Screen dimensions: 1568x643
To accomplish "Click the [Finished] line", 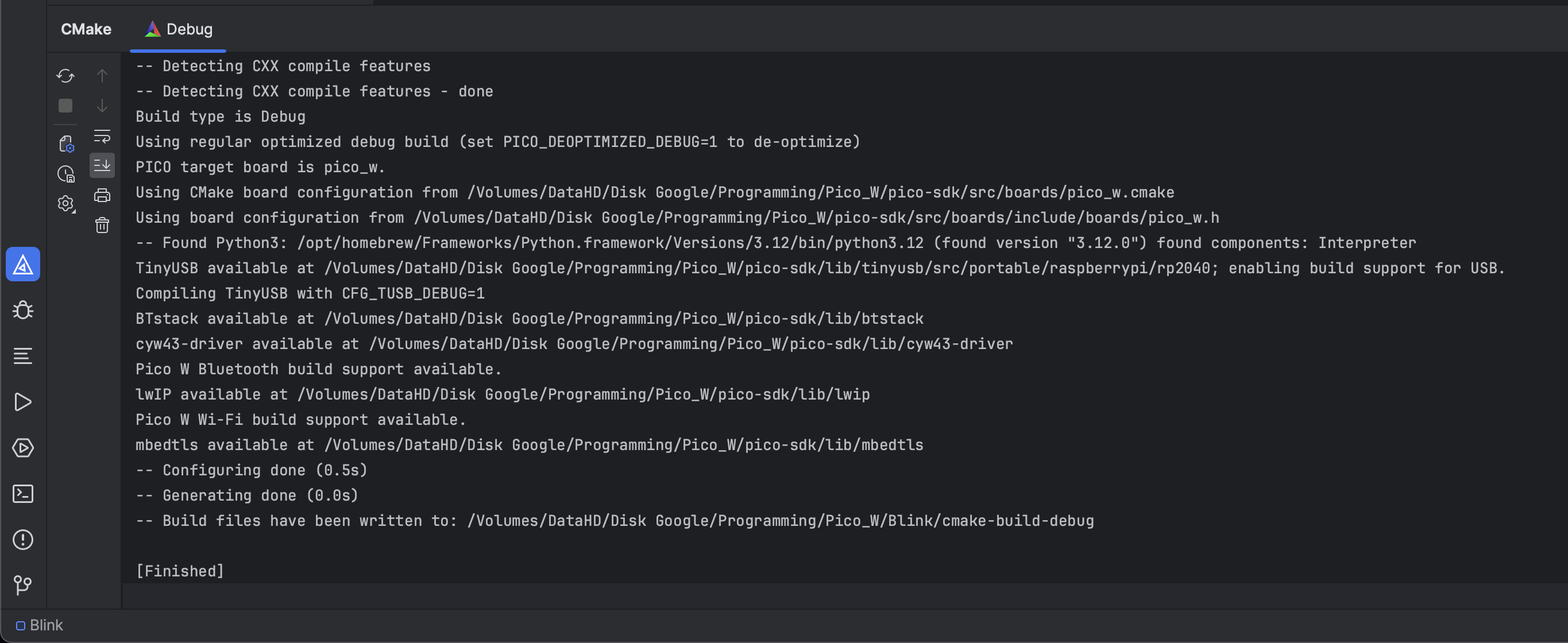I will point(180,571).
